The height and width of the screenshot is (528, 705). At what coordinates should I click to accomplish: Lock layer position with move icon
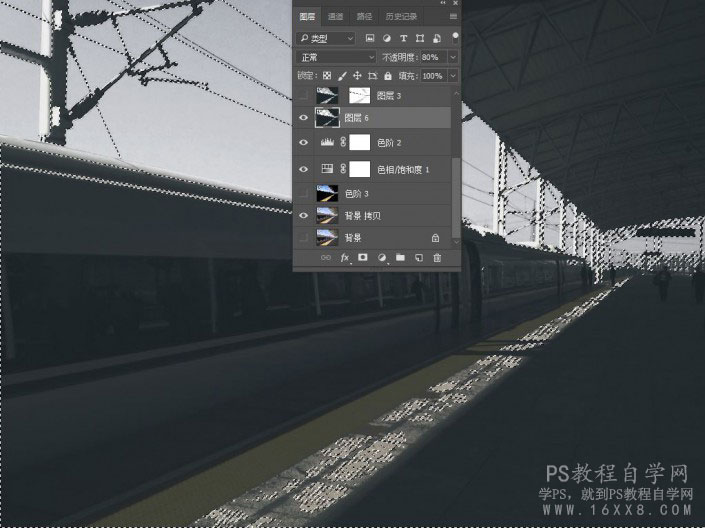pos(357,76)
